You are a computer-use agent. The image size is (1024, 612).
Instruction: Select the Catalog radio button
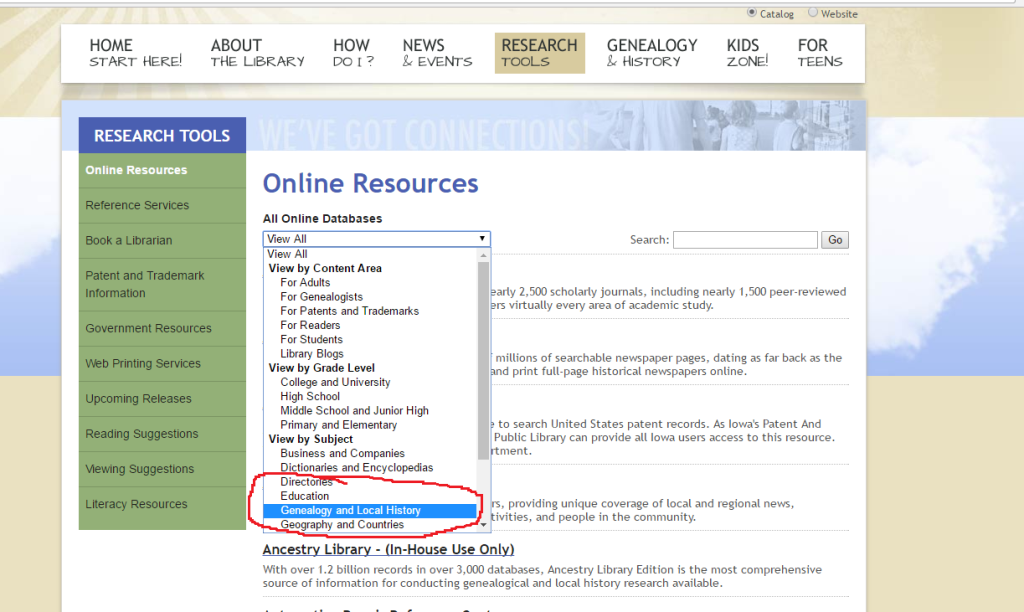[752, 13]
